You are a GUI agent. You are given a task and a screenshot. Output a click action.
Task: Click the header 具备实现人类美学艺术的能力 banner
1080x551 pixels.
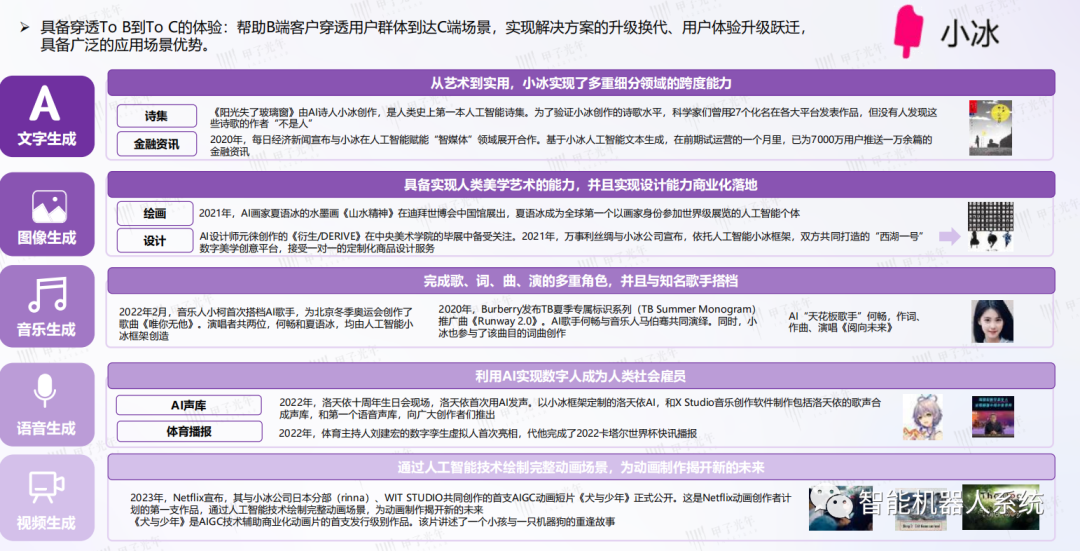[x=581, y=185]
